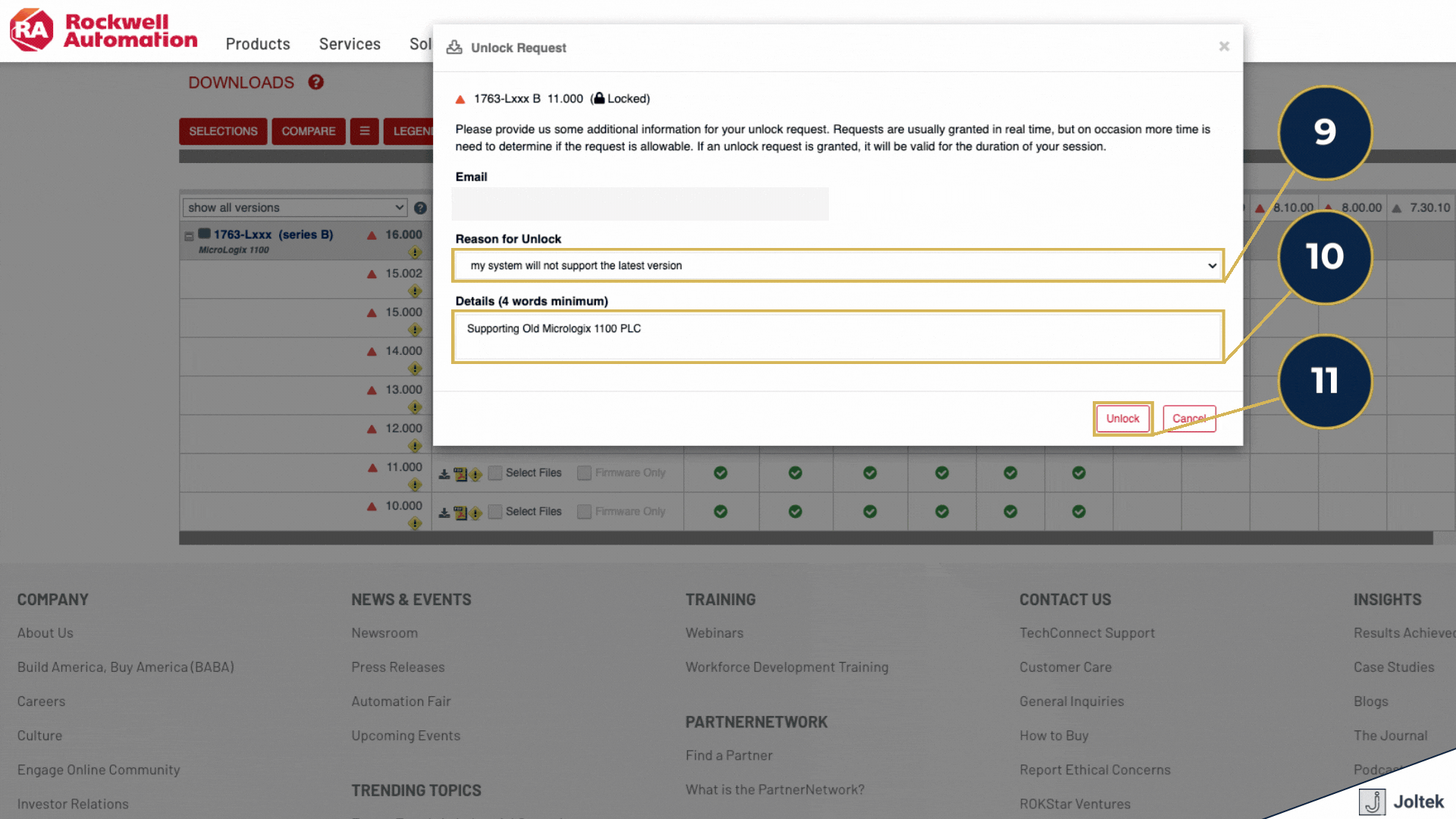
Task: Click the help icon beside show all versions
Action: coord(420,208)
